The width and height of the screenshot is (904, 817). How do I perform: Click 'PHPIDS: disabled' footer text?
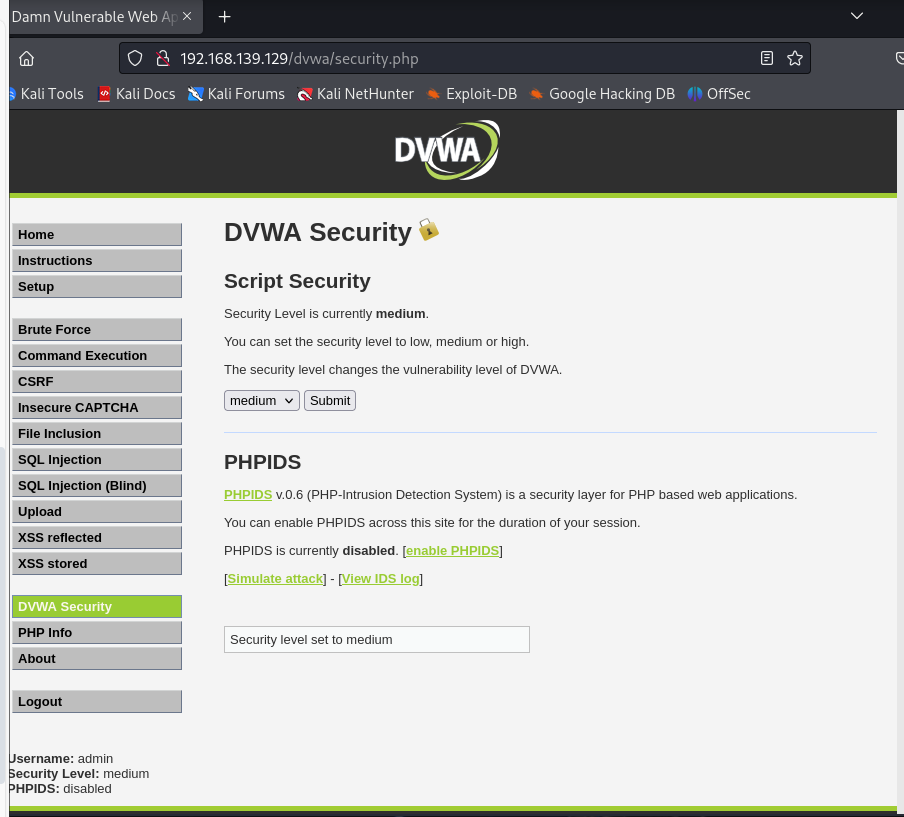(x=61, y=789)
